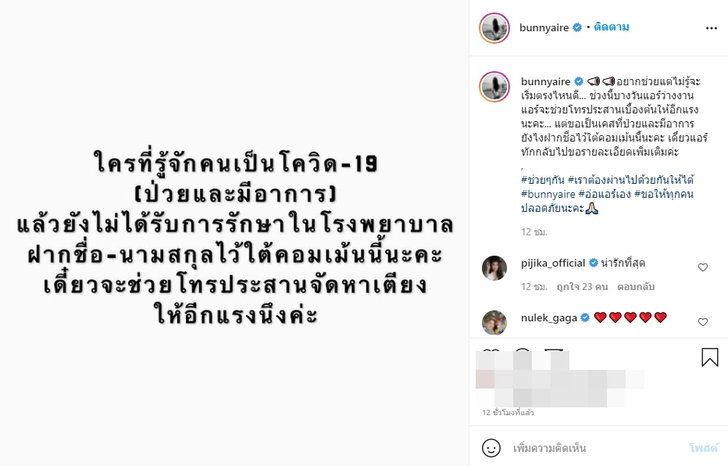The height and width of the screenshot is (466, 728).
Task: Click bunnyaire username in the header
Action: click(544, 27)
